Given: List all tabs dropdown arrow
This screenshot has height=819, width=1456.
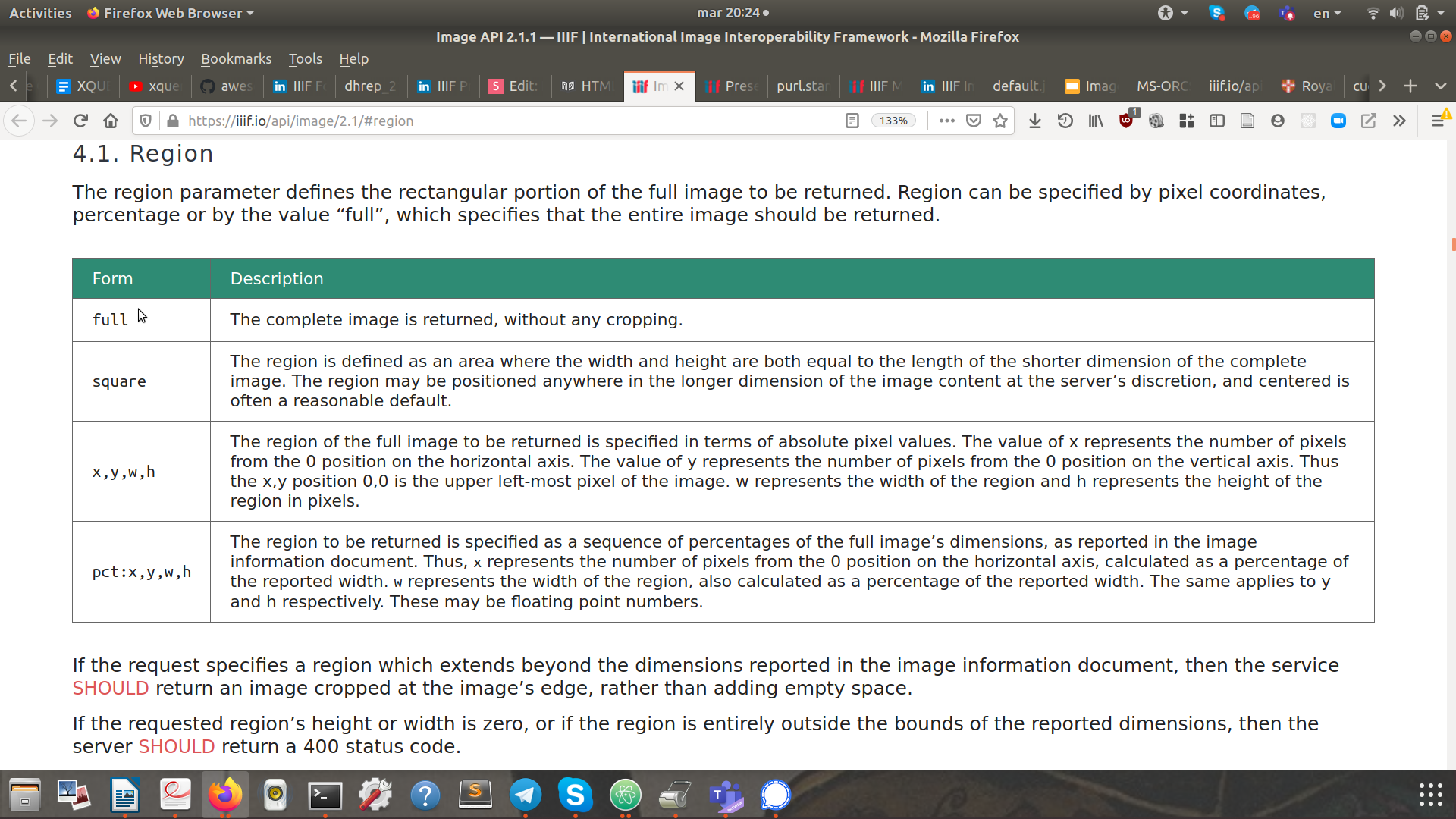Looking at the screenshot, I should [1440, 86].
